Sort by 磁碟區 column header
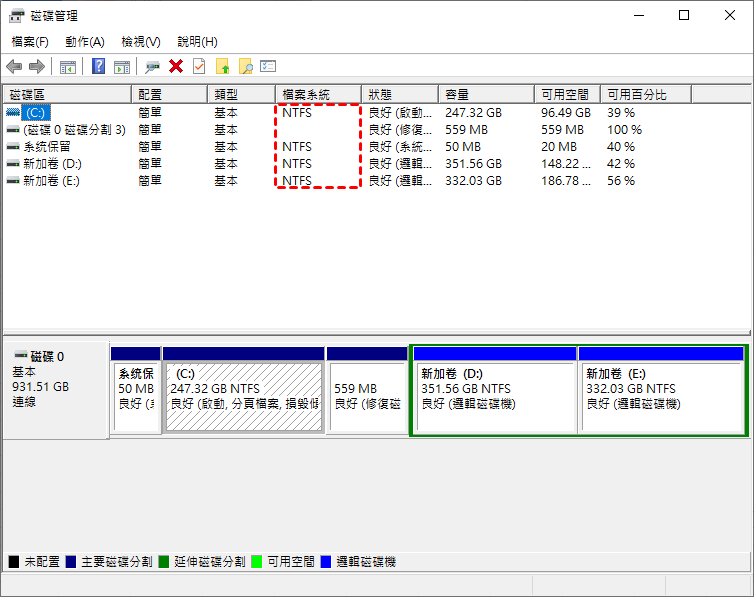The height and width of the screenshot is (597, 754). 67,94
